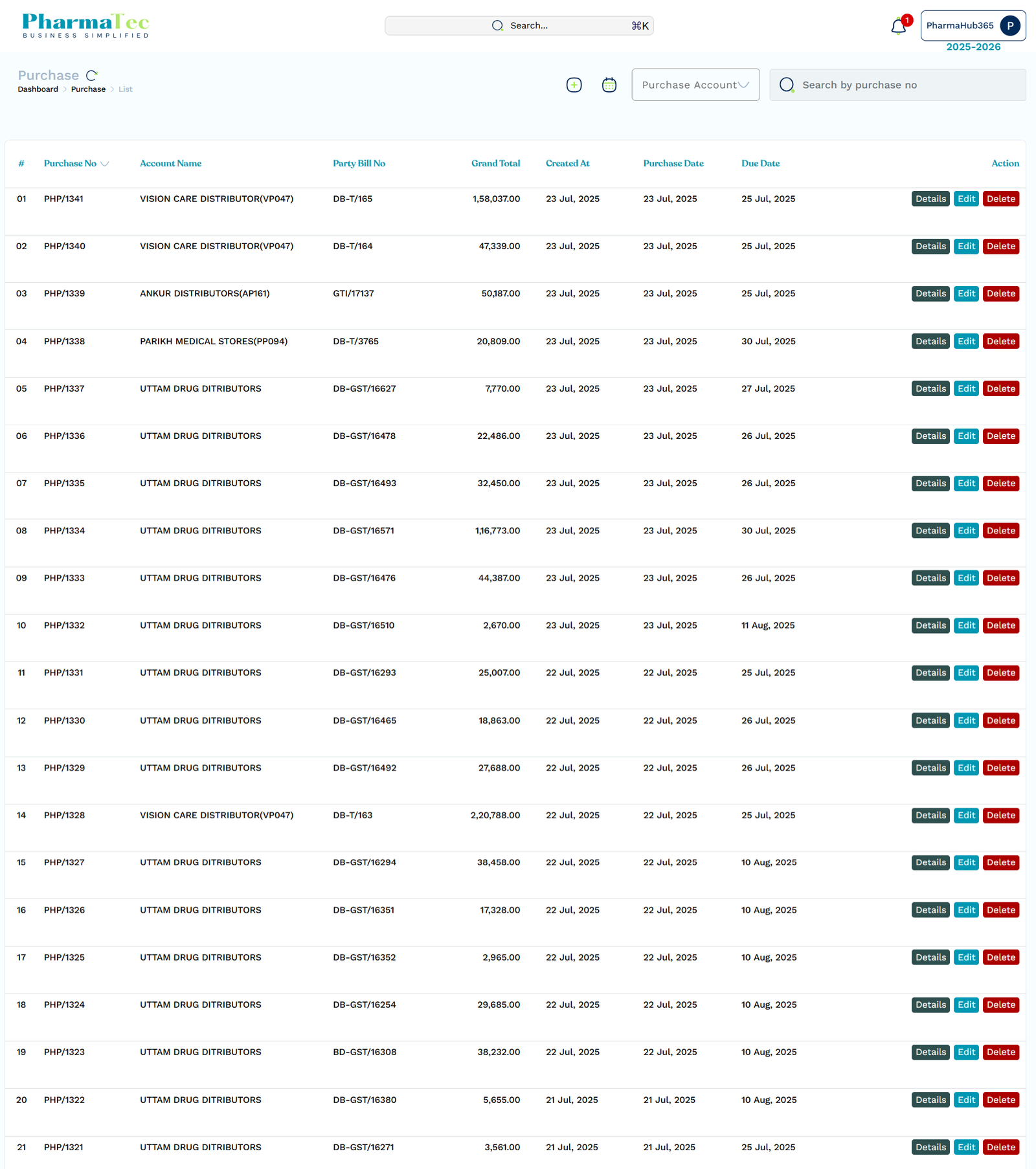Edit purchase PHP/1338

click(x=965, y=341)
